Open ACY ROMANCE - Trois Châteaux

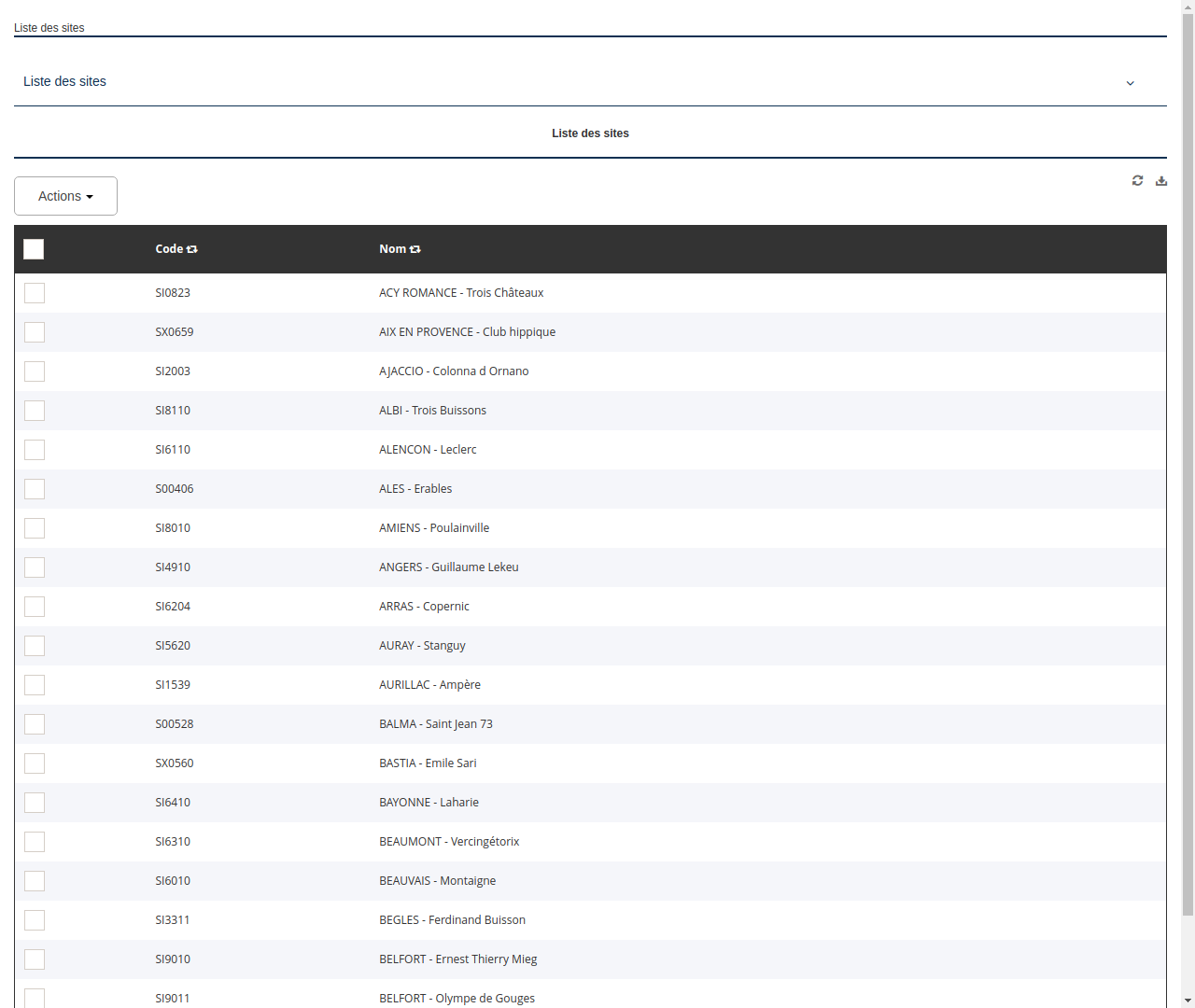[461, 292]
